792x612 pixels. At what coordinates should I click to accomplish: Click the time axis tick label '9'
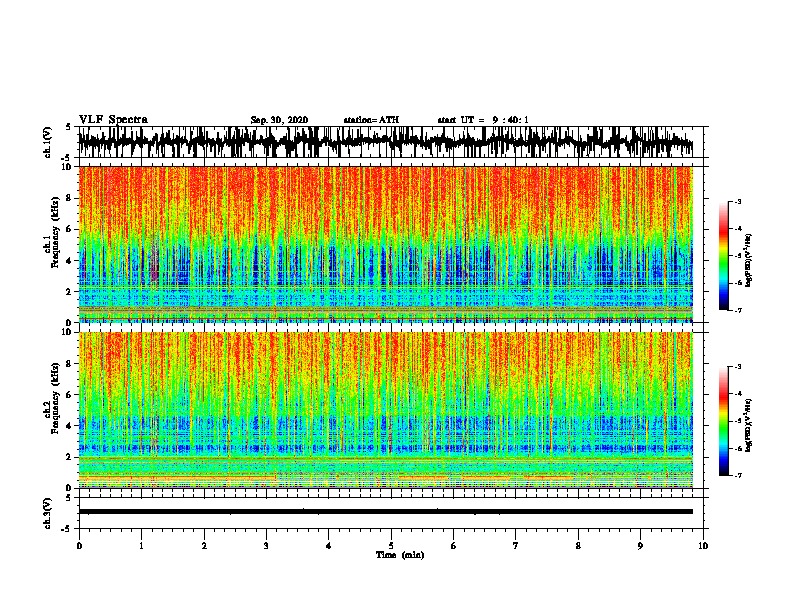coord(640,546)
